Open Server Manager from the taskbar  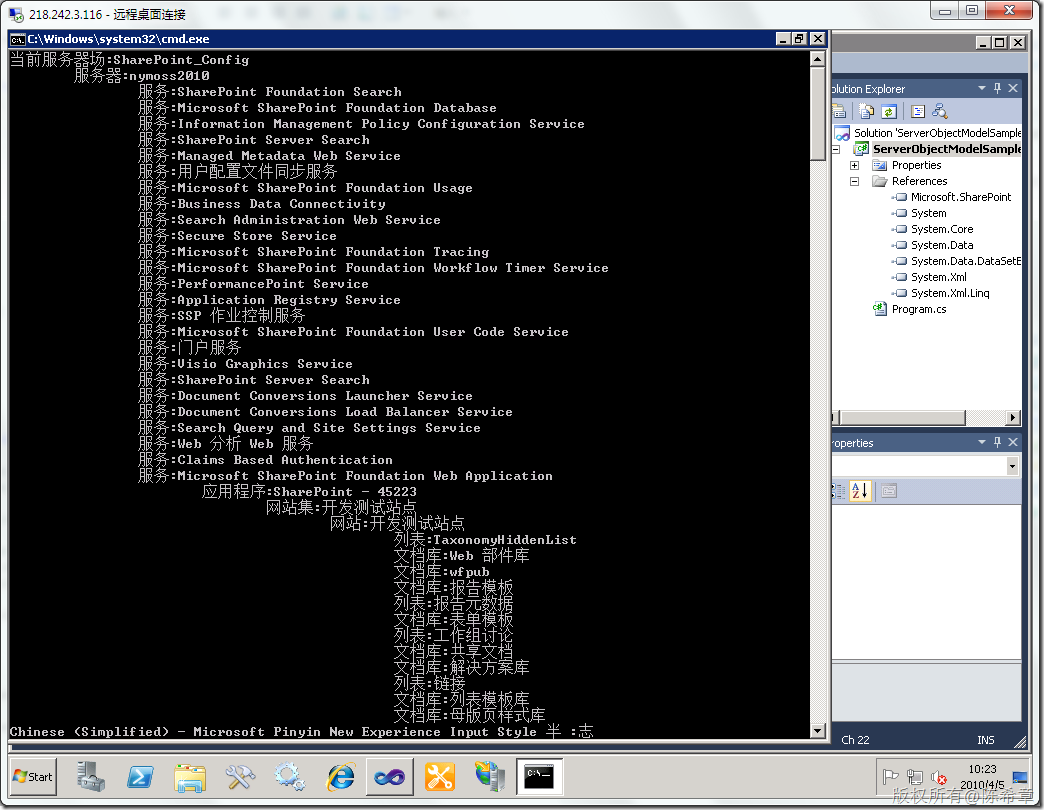click(x=91, y=777)
